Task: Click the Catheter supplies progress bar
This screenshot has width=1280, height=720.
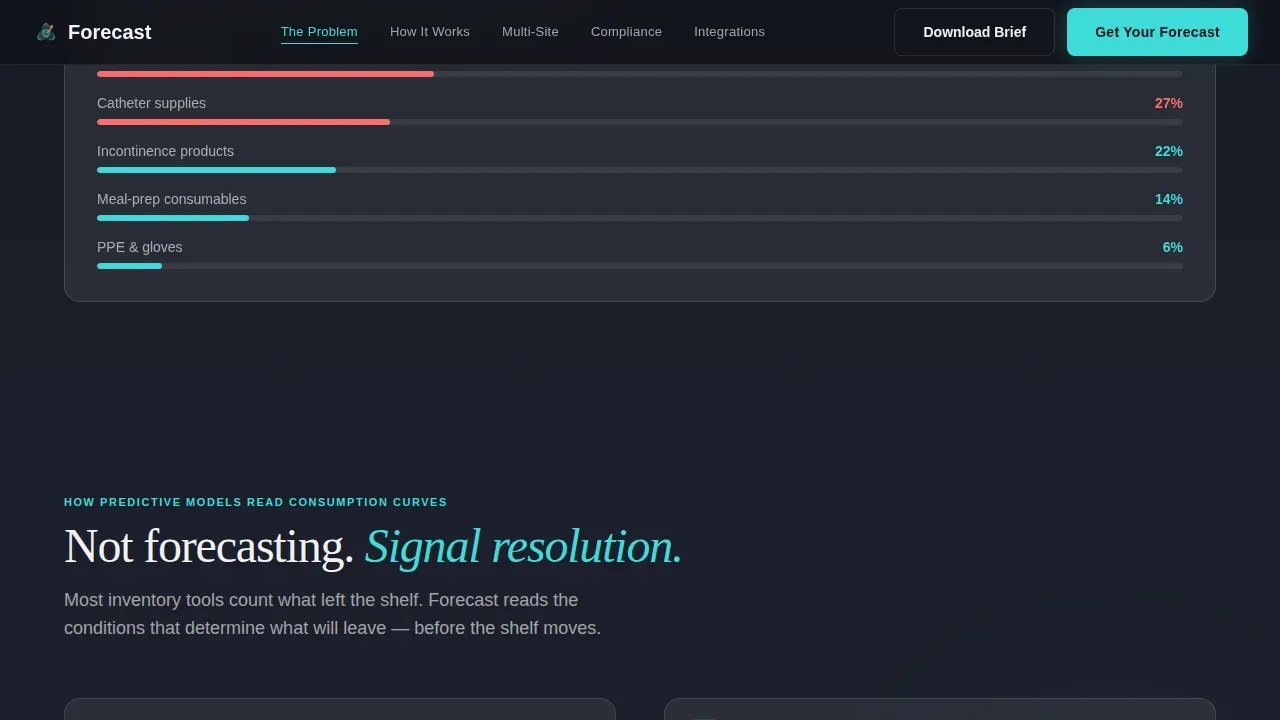Action: [x=640, y=122]
